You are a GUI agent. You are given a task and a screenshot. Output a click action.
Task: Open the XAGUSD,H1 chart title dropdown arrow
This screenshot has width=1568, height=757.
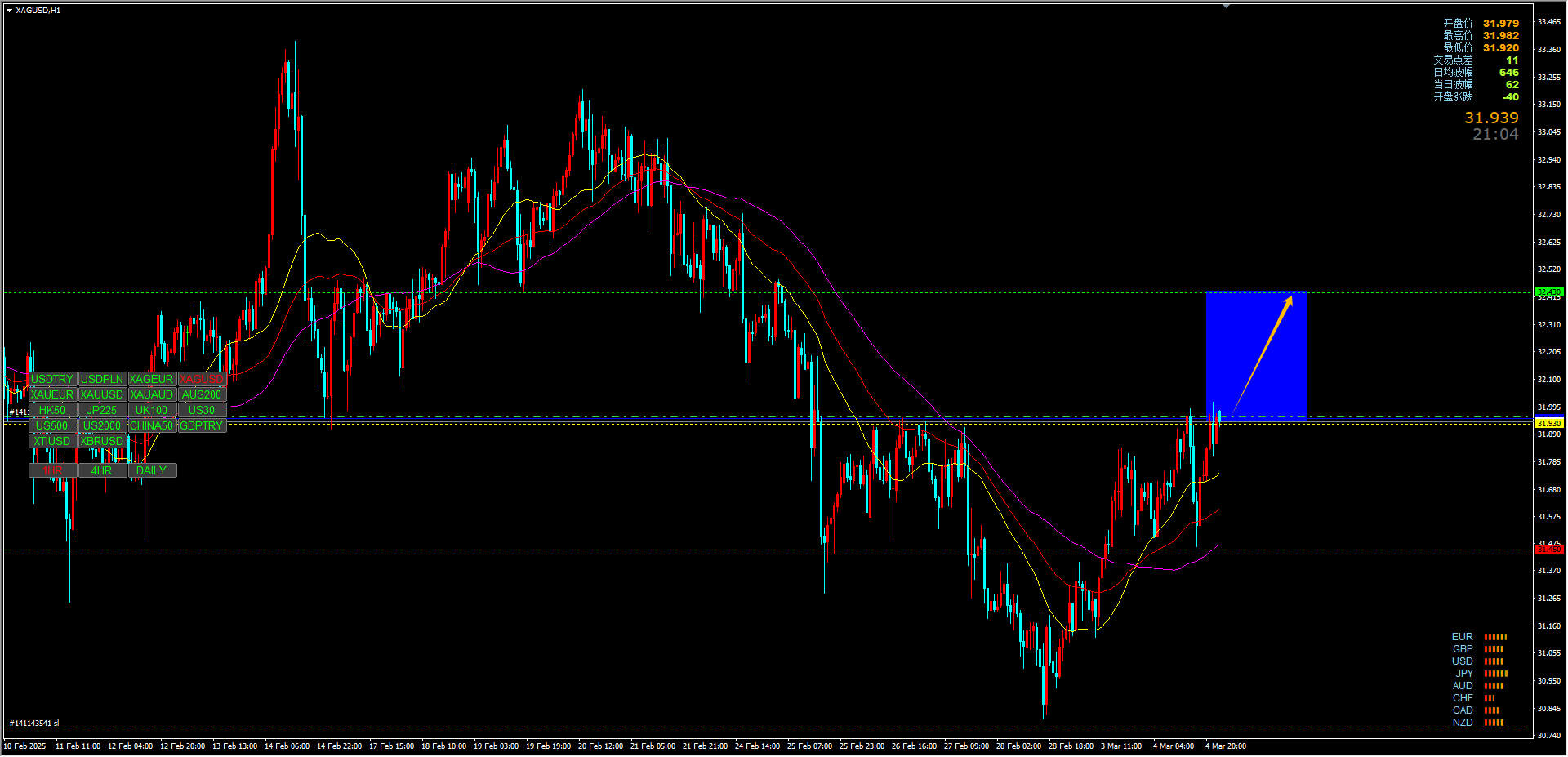point(9,11)
